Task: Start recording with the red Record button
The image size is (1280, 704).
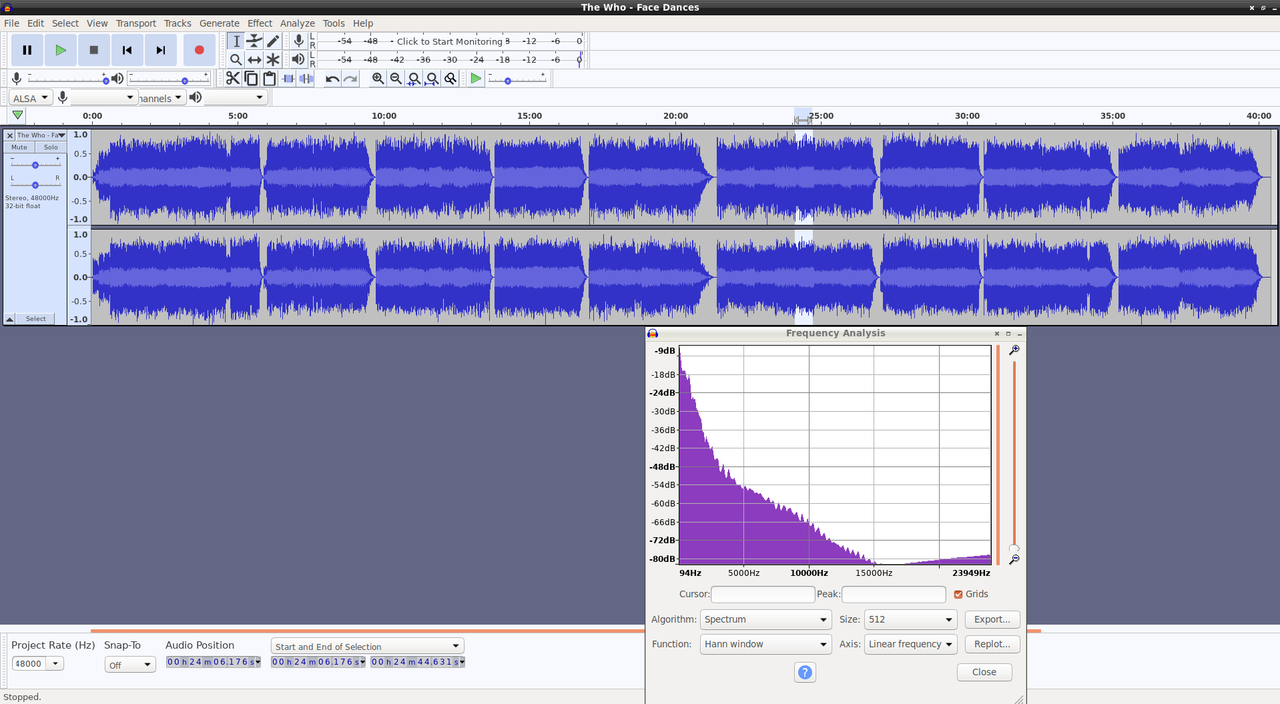Action: (199, 50)
